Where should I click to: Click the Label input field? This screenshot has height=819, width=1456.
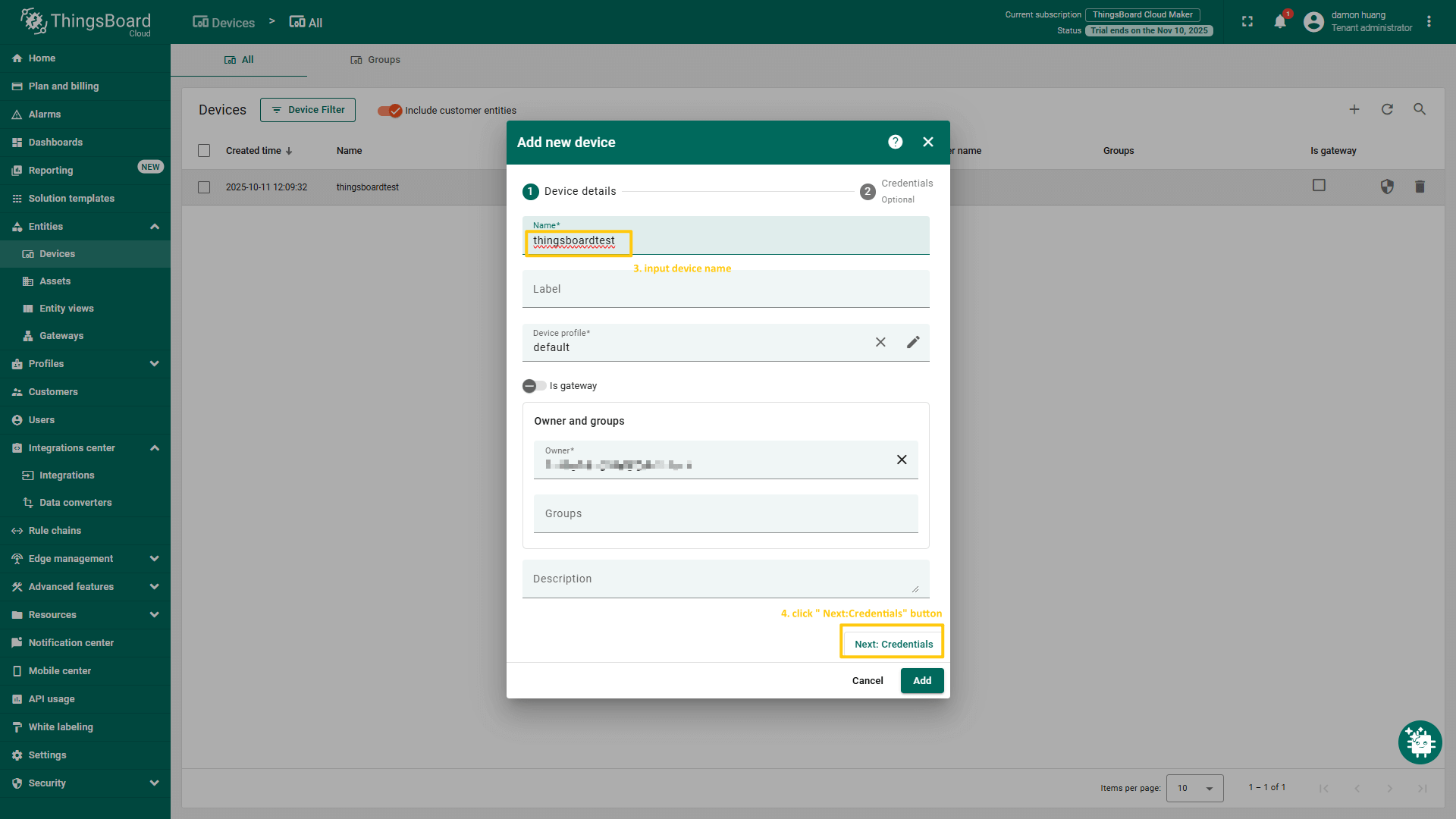(725, 289)
